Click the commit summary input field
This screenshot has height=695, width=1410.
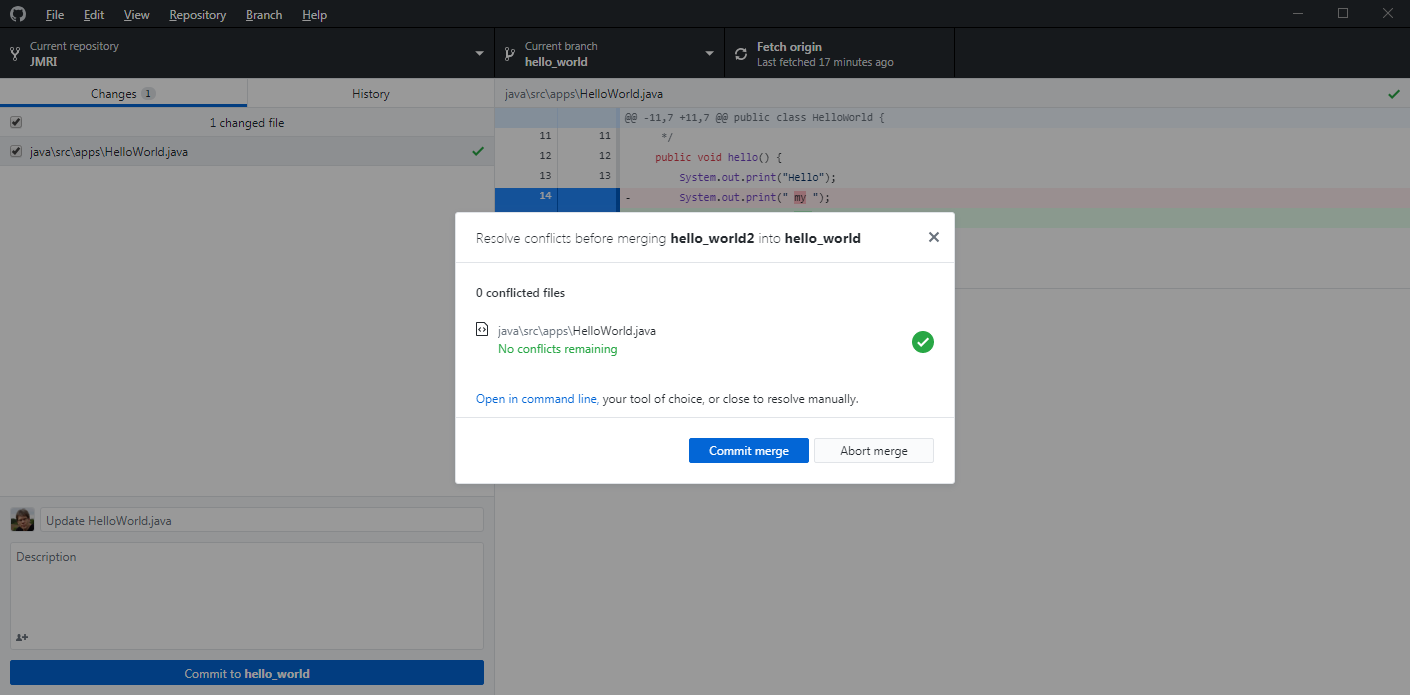[x=261, y=521]
